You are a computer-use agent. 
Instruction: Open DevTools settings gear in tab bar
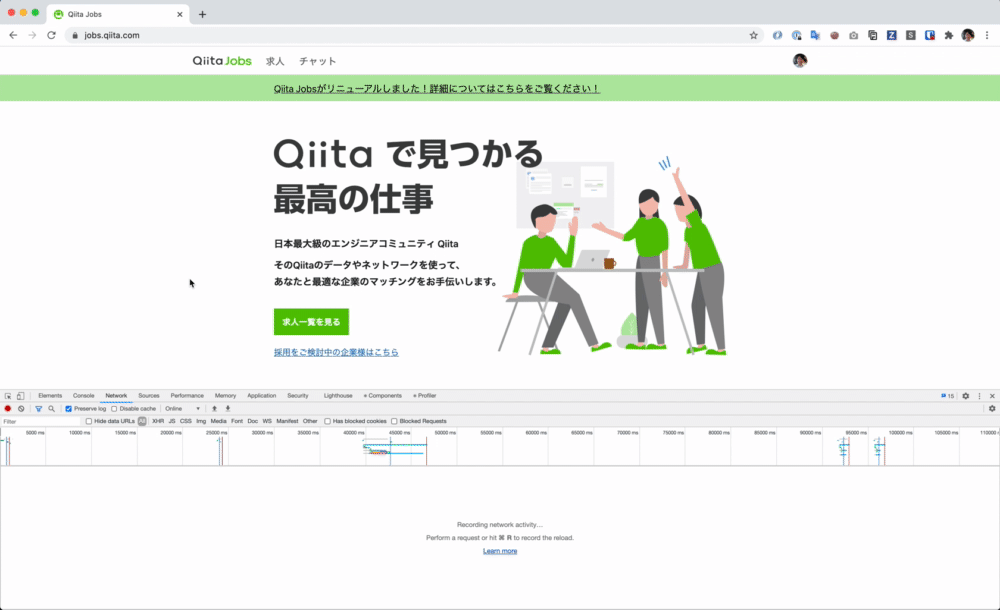[x=966, y=396]
